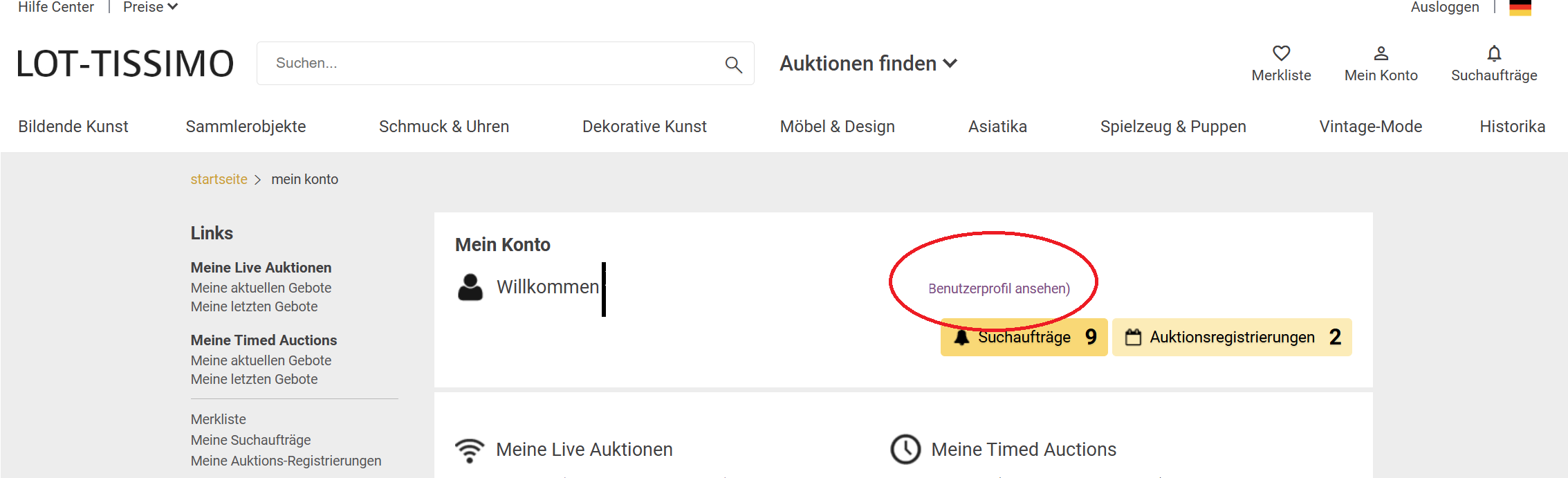Open Meine Auktions-Registrierungen sidebar link
The image size is (1568, 478).
(x=286, y=461)
